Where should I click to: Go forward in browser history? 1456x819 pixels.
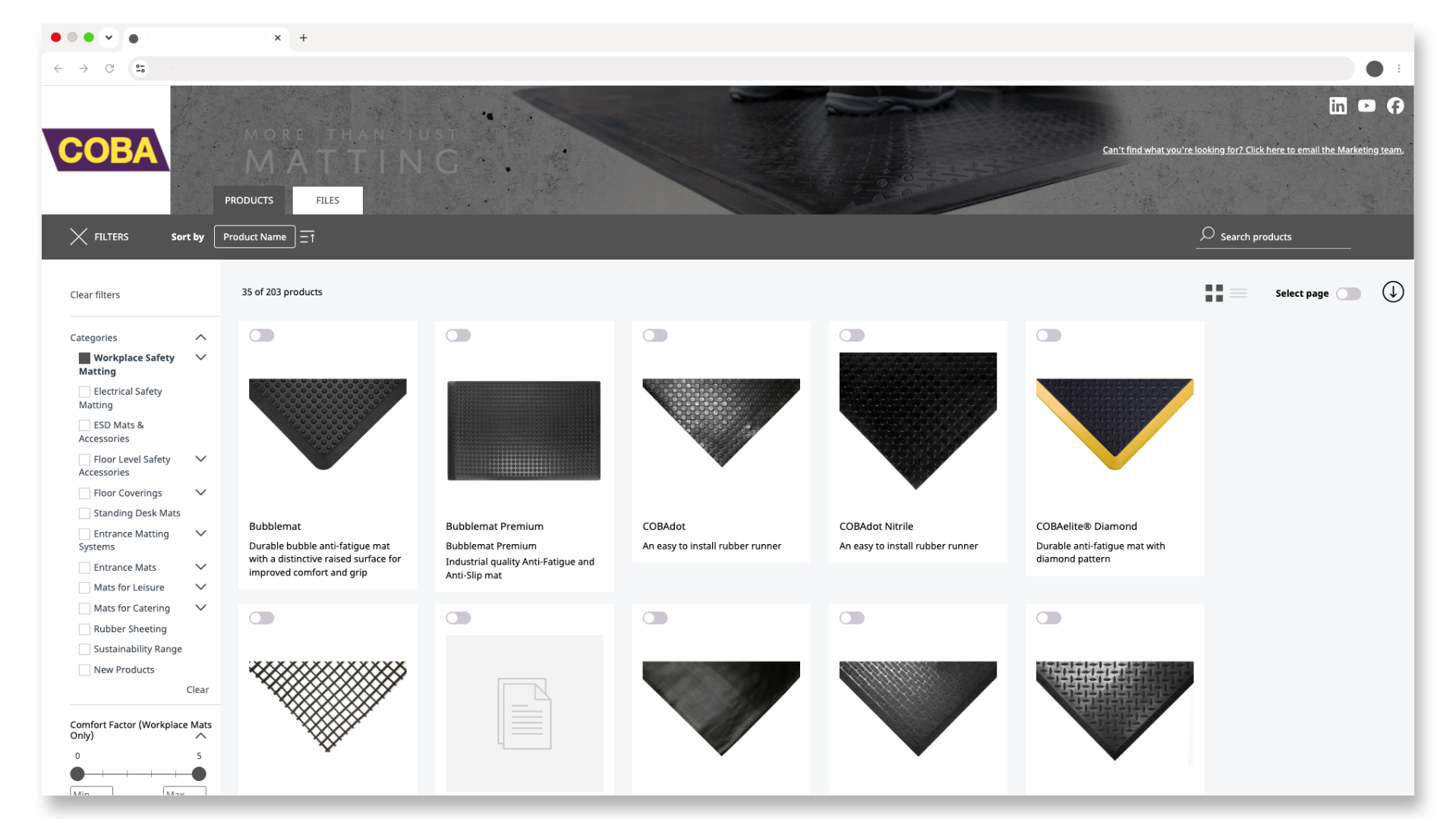84,68
